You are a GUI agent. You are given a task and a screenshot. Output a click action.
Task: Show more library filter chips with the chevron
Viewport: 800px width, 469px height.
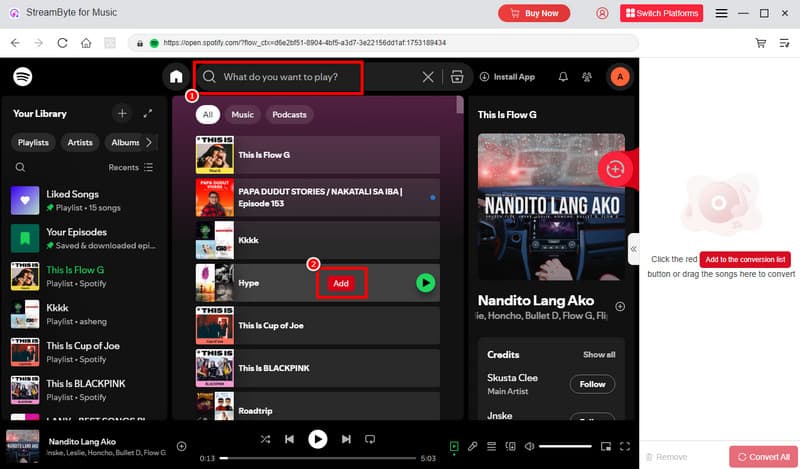click(149, 142)
